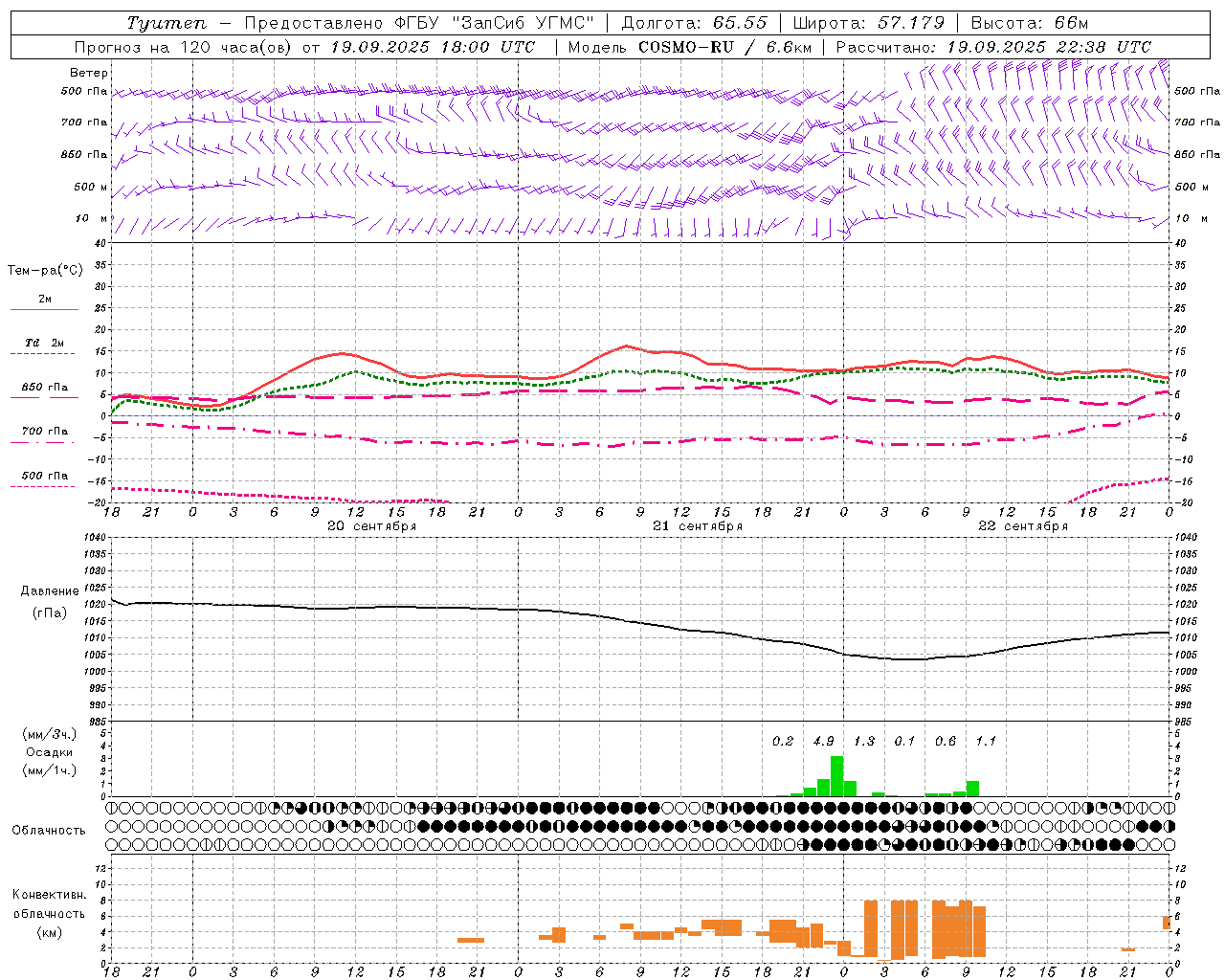
Task: Click the "(мм/1ч.)" precipitation unit label
Action: 50,770
